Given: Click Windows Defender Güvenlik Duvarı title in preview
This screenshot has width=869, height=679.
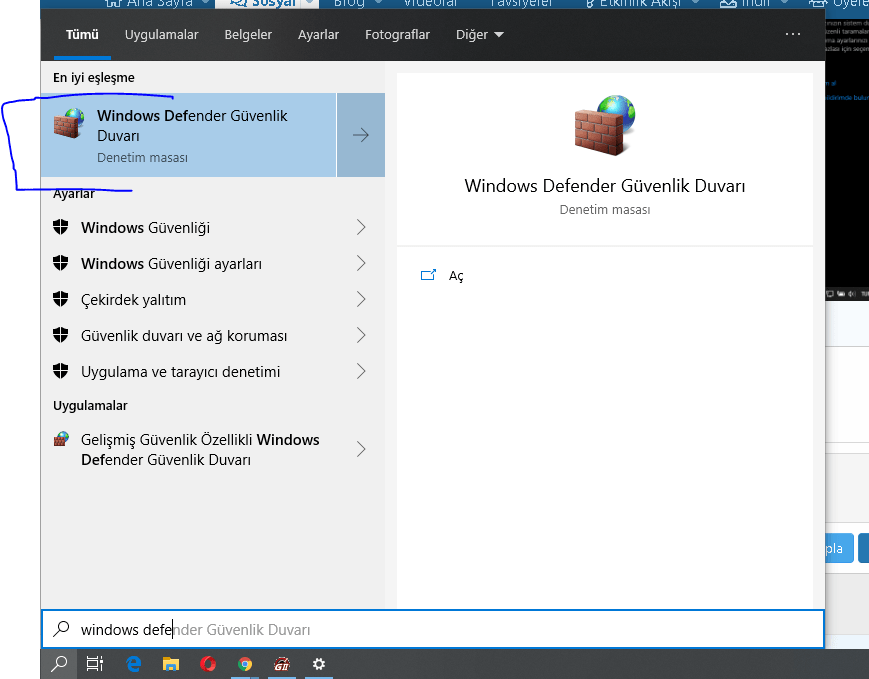Looking at the screenshot, I should 605,186.
